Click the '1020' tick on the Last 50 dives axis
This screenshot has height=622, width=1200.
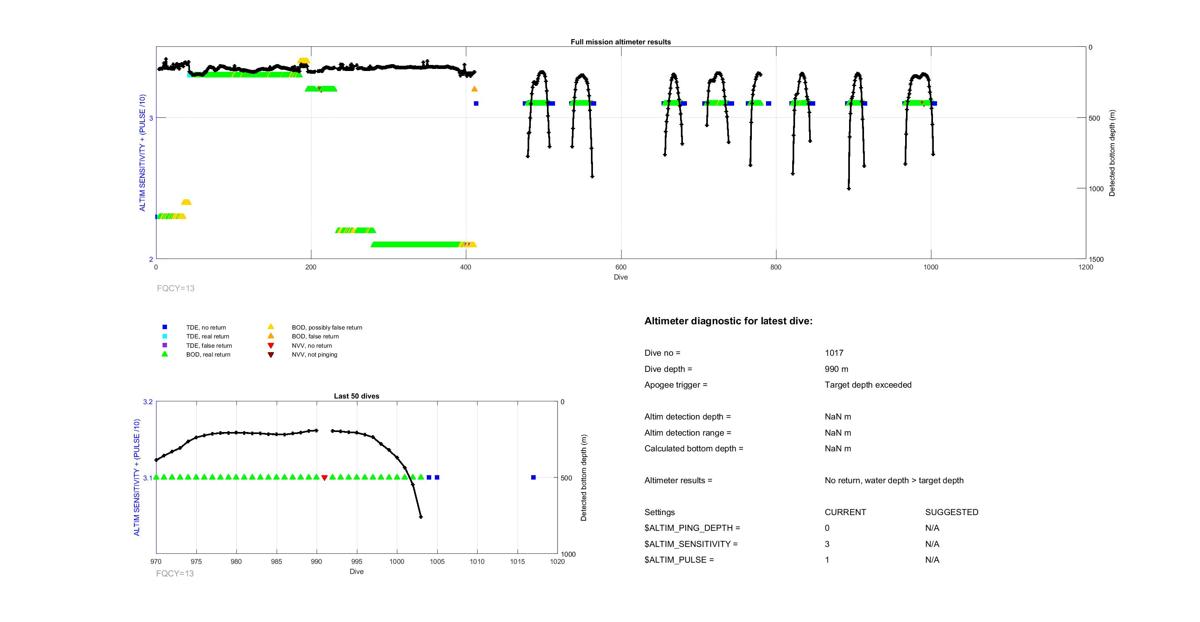coord(558,562)
